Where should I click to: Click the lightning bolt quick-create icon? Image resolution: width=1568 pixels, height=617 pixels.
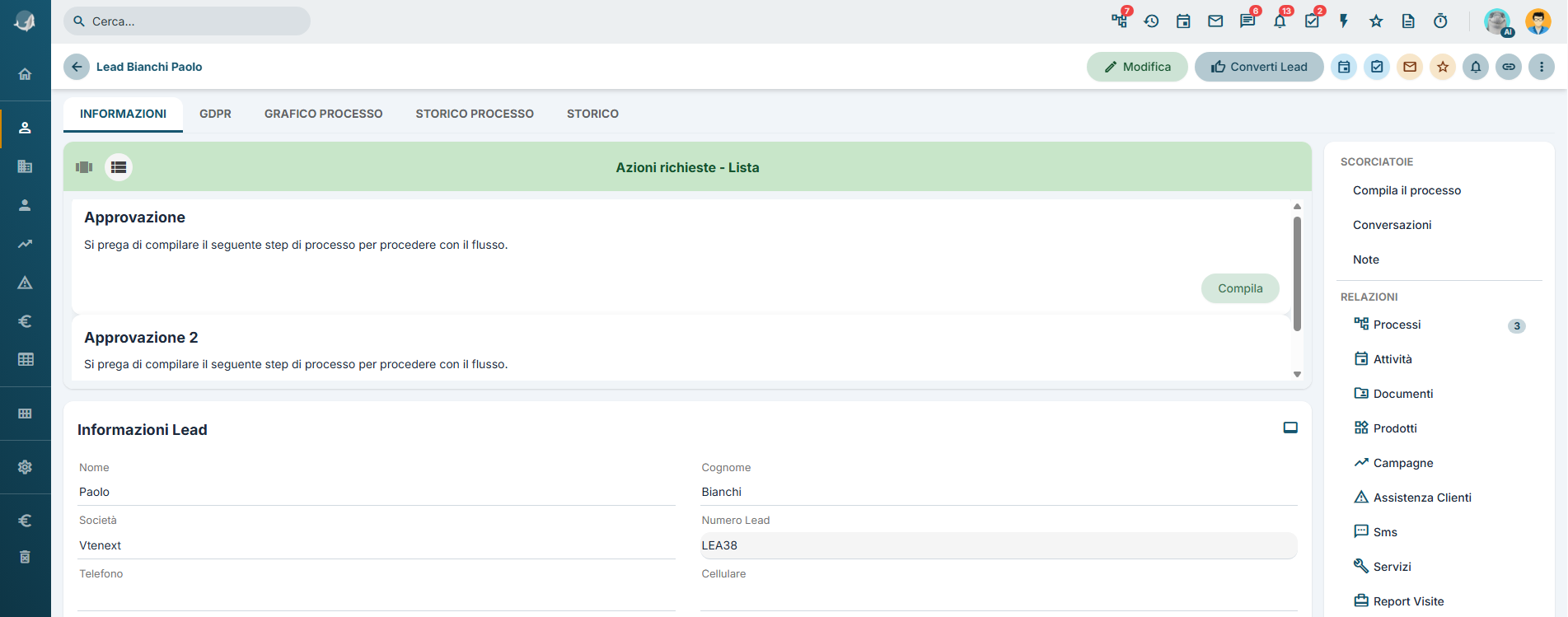coord(1344,21)
